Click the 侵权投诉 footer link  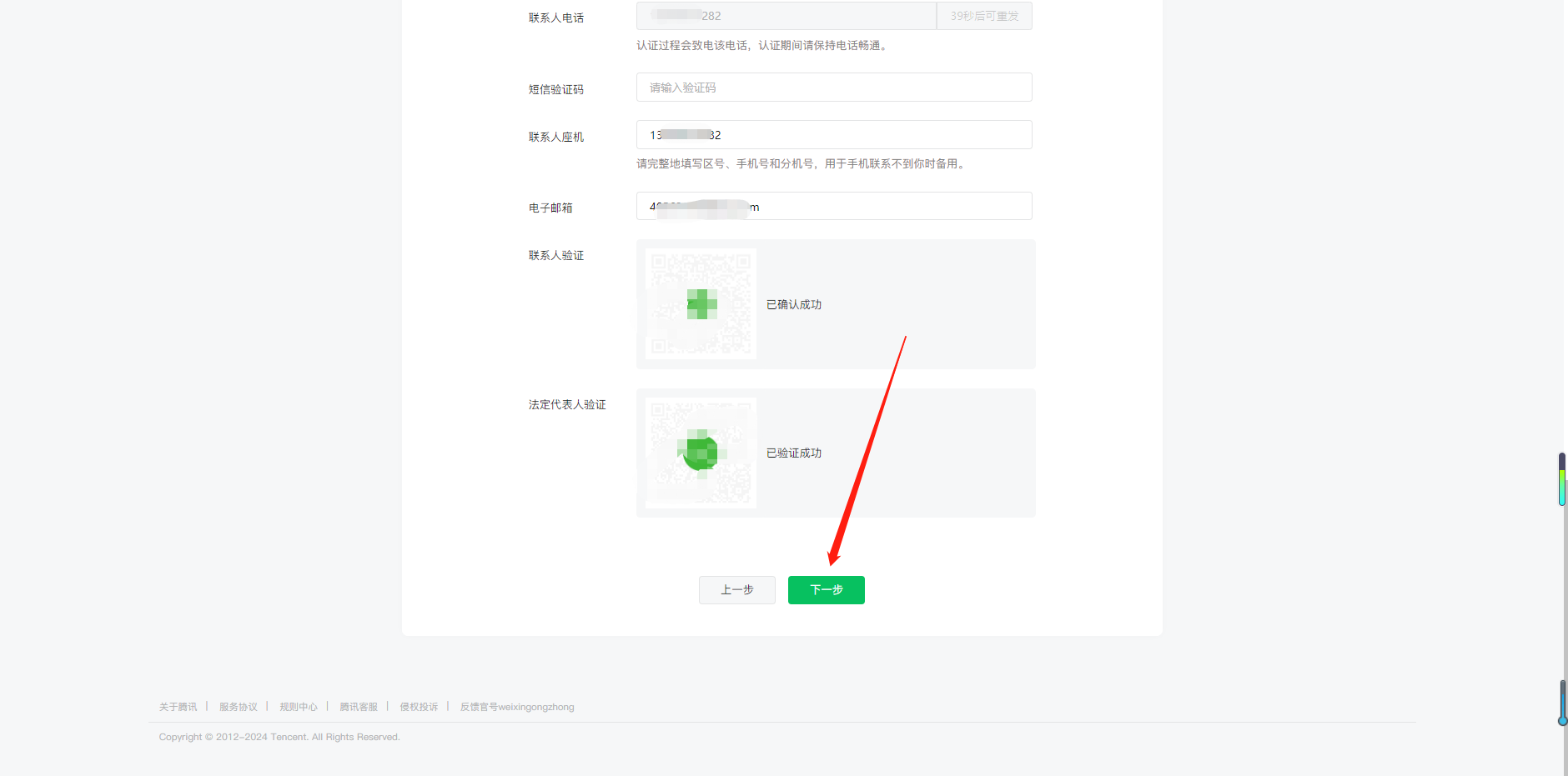[418, 707]
